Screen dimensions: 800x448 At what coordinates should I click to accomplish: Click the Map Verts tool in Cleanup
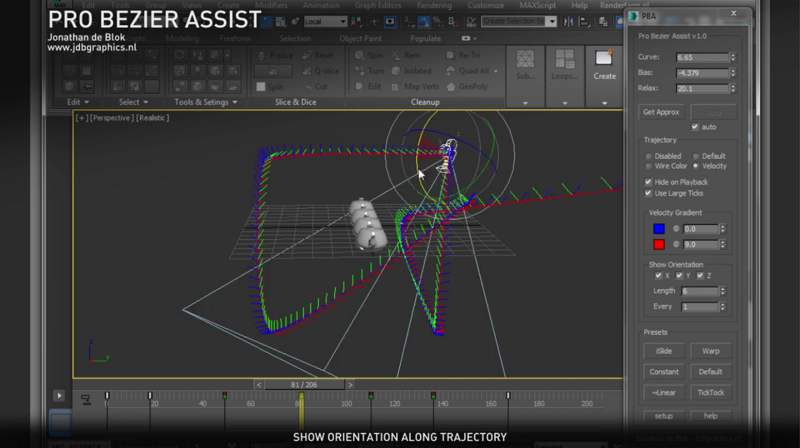click(x=416, y=87)
